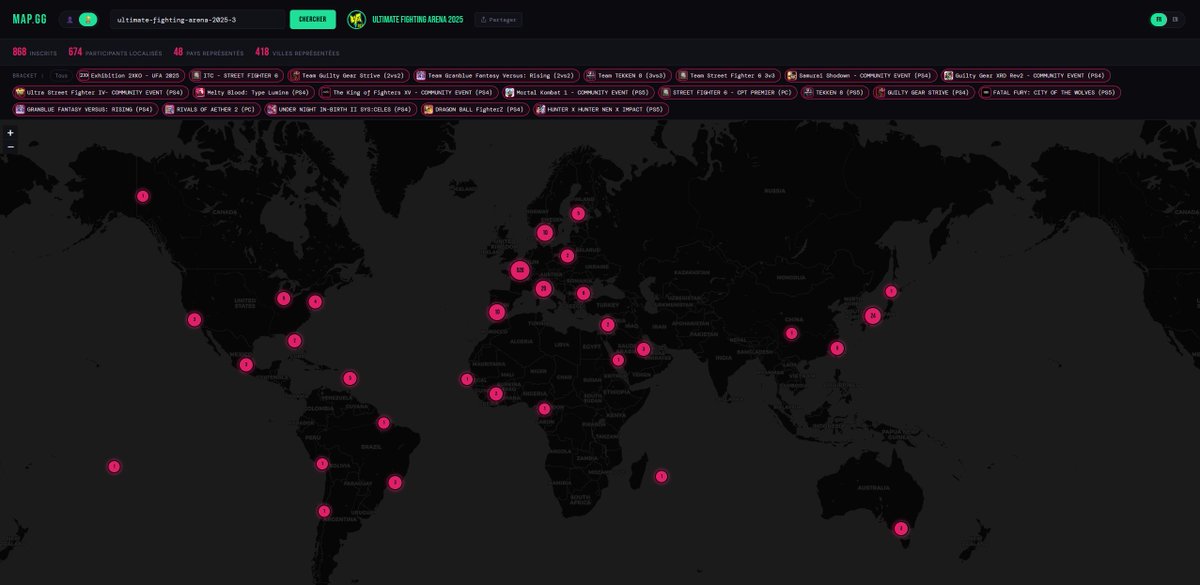
Task: Select the Tous bracket filter
Action: pos(62,75)
